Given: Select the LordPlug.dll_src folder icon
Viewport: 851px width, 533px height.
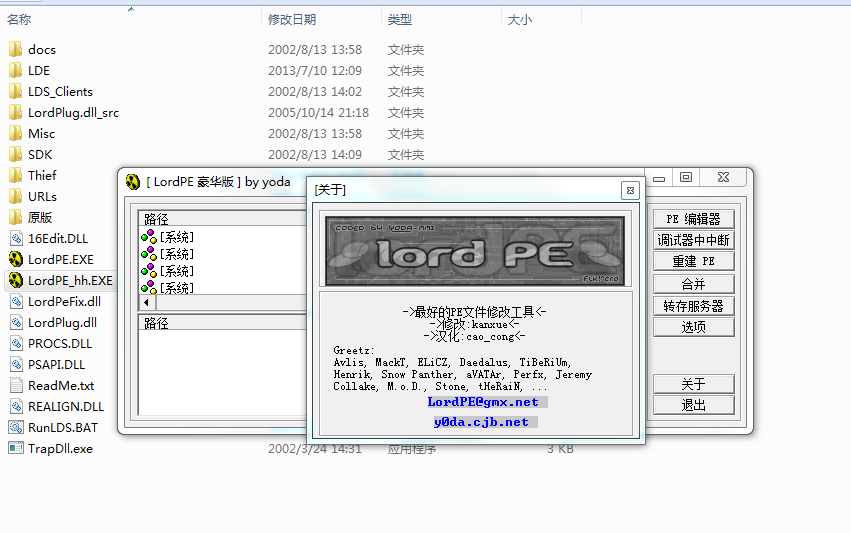Looking at the screenshot, I should coord(16,112).
